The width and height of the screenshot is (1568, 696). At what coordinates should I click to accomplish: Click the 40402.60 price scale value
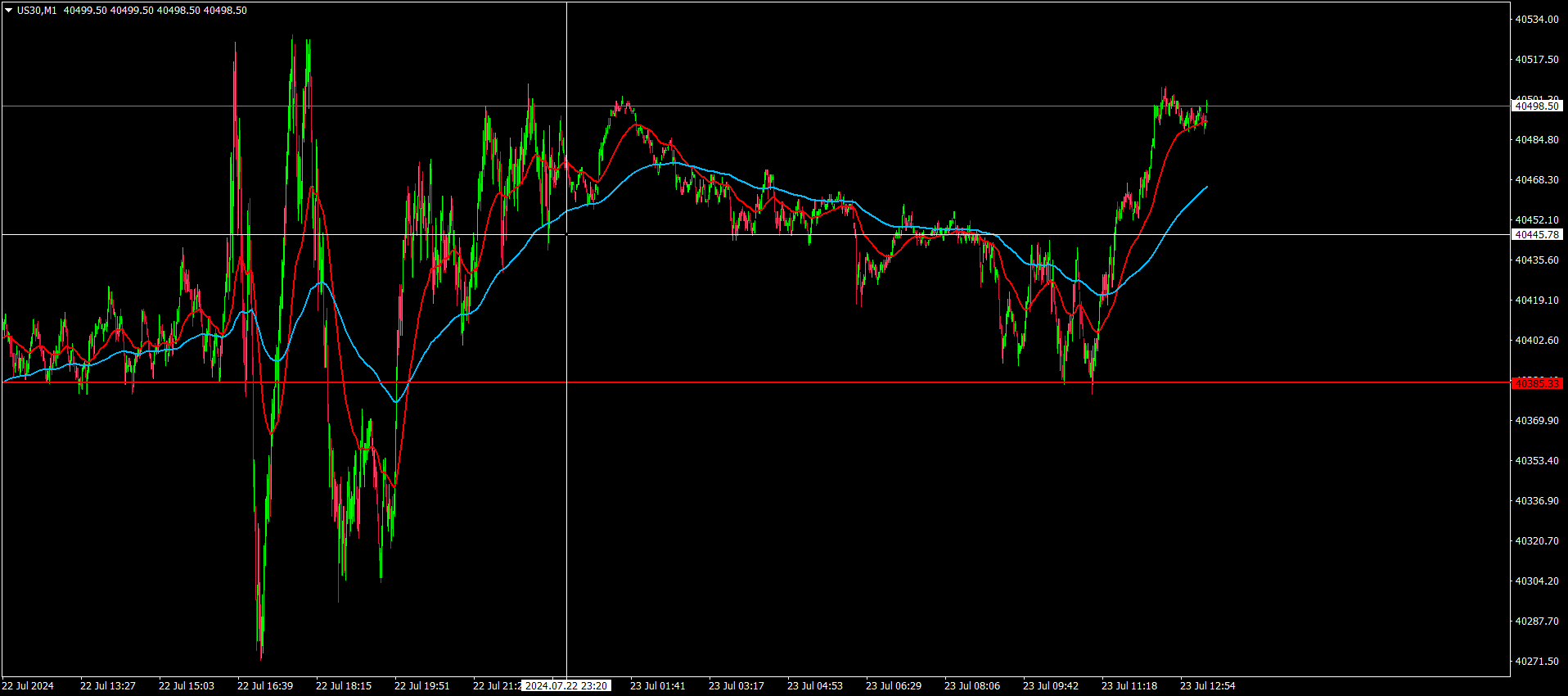tap(1537, 341)
